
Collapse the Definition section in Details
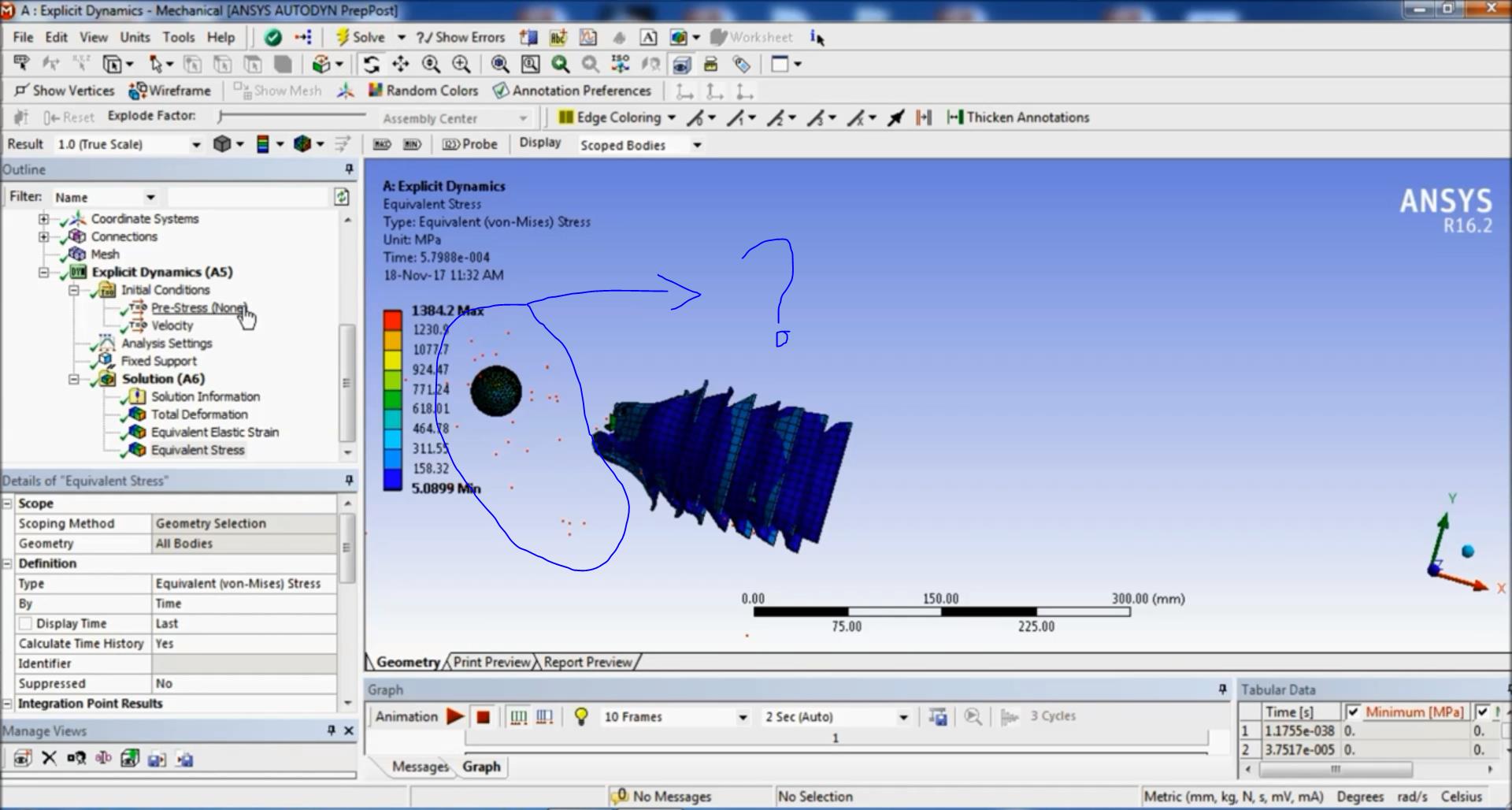[7, 563]
